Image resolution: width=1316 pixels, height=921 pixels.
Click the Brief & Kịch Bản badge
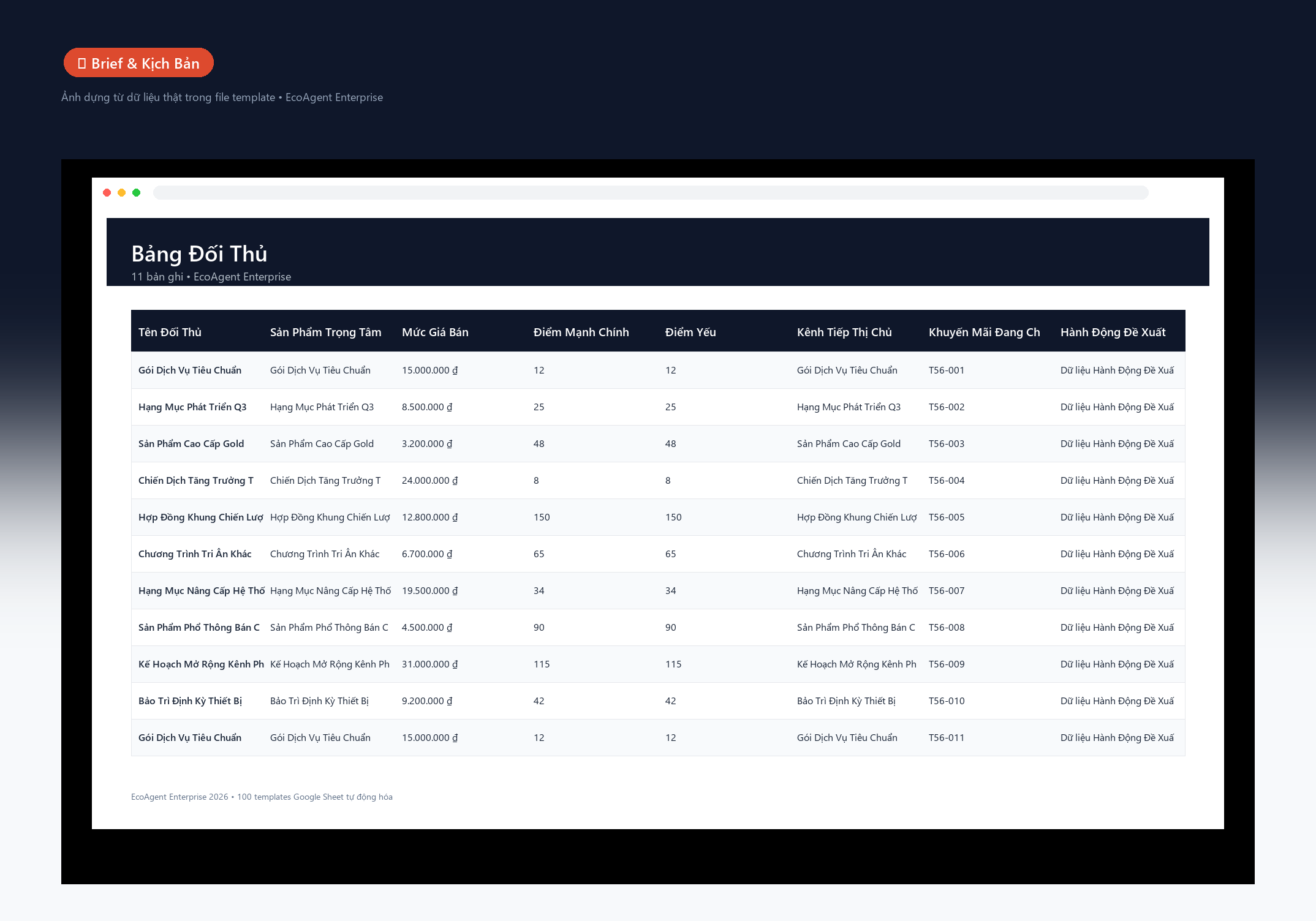coord(138,63)
